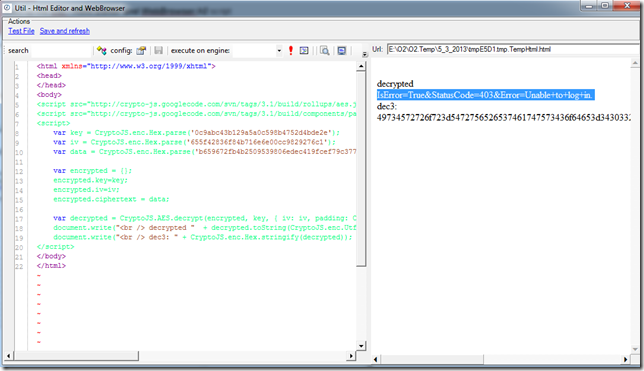Click the Save and refresh link
Image resolution: width=644 pixels, height=371 pixels.
[64, 31]
